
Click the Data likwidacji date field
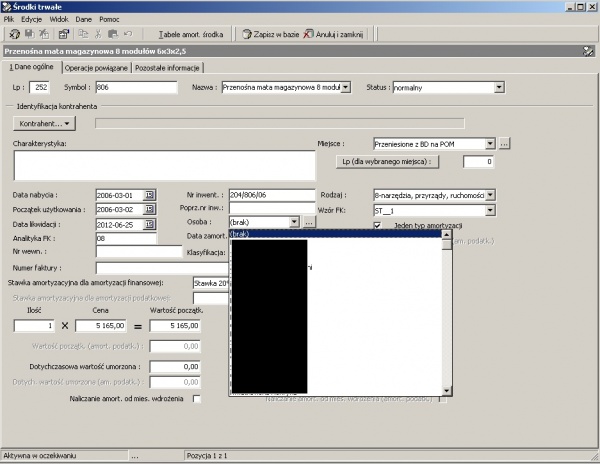119,225
